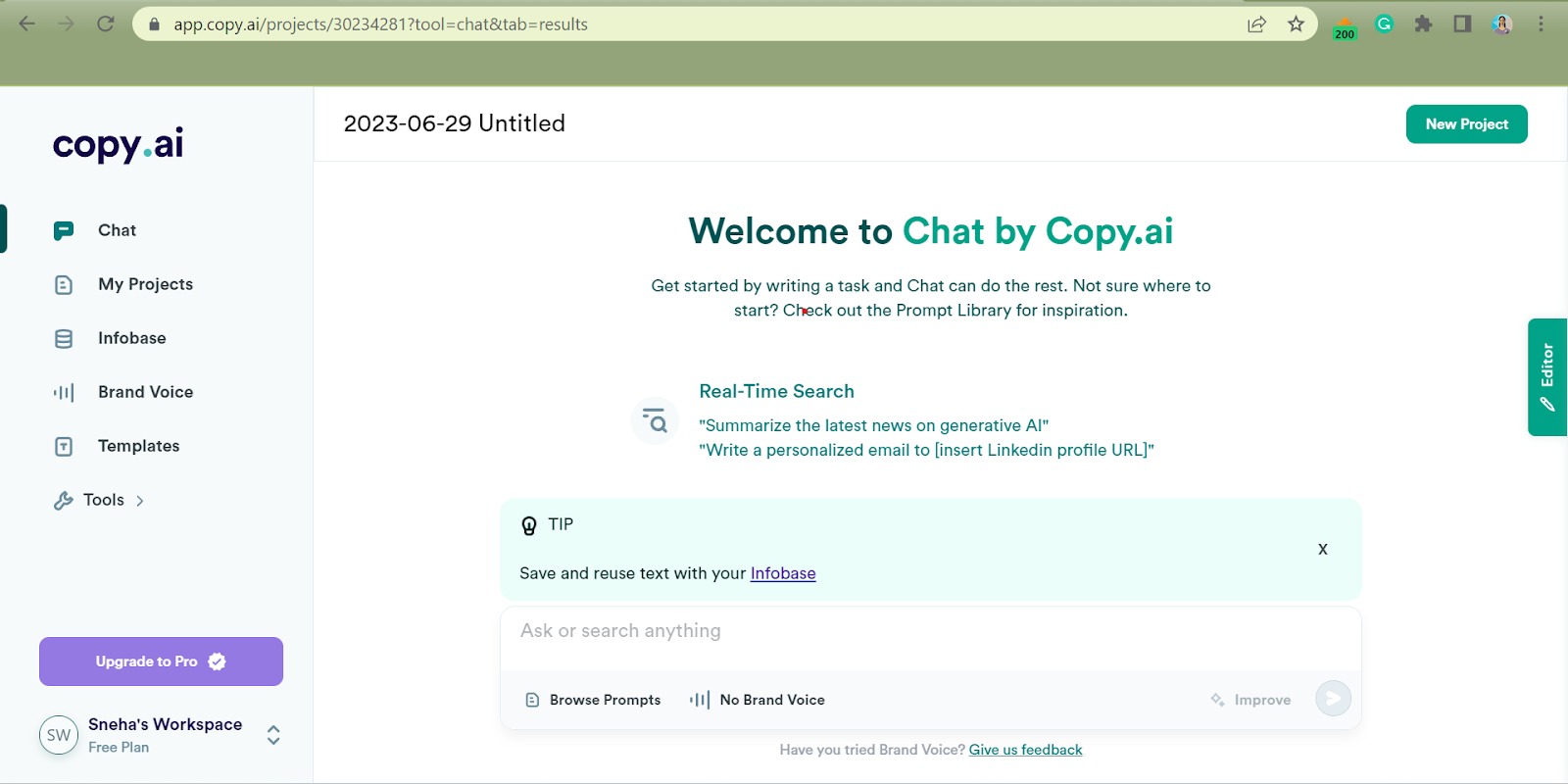Image resolution: width=1568 pixels, height=784 pixels.
Task: Click the Browse Prompts document icon
Action: pyautogui.click(x=532, y=700)
